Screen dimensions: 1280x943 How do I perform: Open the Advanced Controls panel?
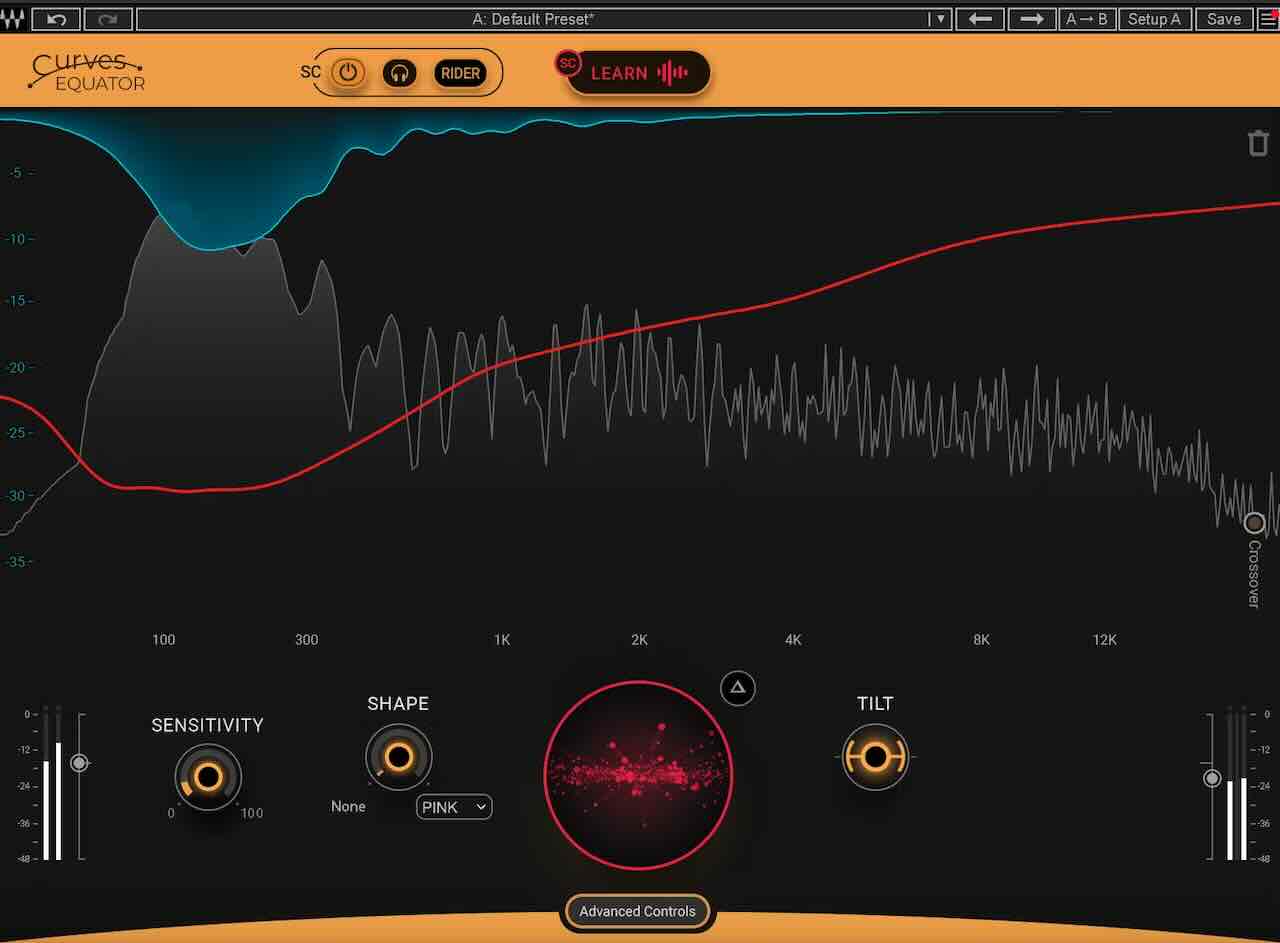637,911
